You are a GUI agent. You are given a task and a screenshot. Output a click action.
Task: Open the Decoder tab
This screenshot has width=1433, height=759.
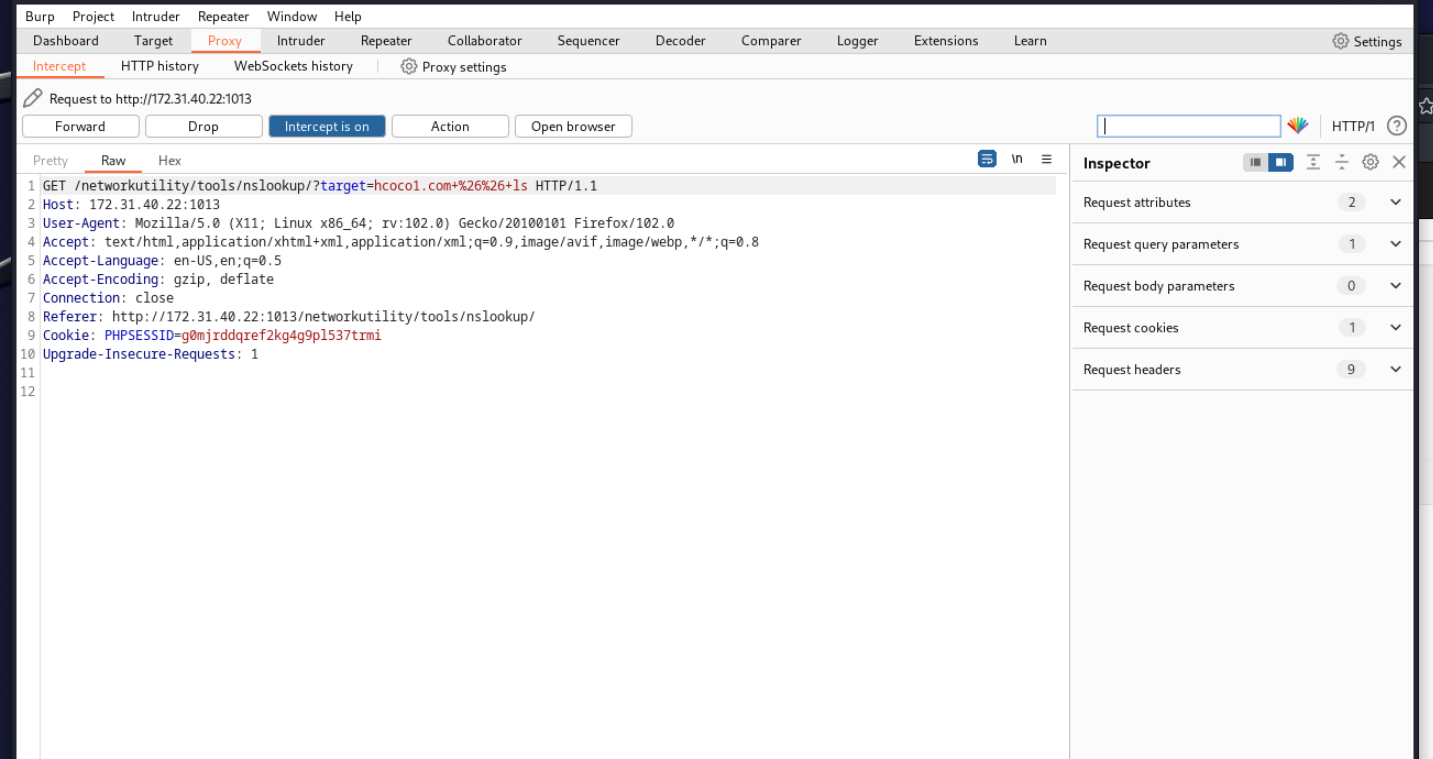(x=681, y=41)
